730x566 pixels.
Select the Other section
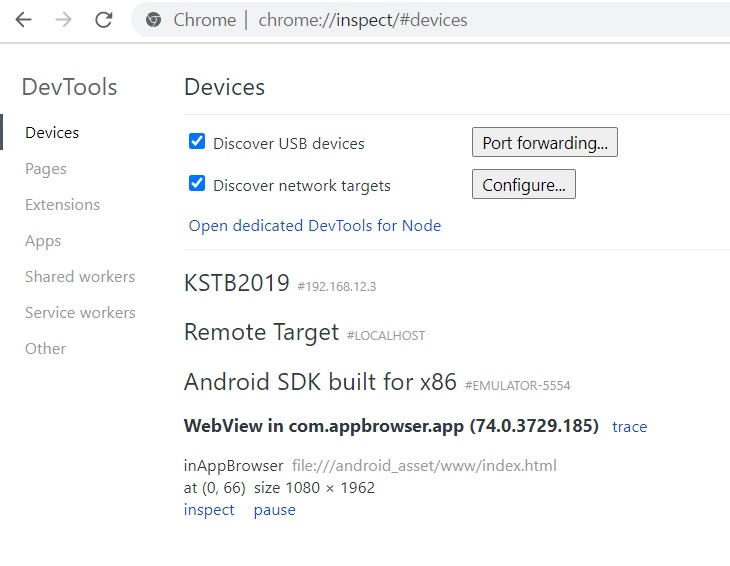(x=46, y=349)
